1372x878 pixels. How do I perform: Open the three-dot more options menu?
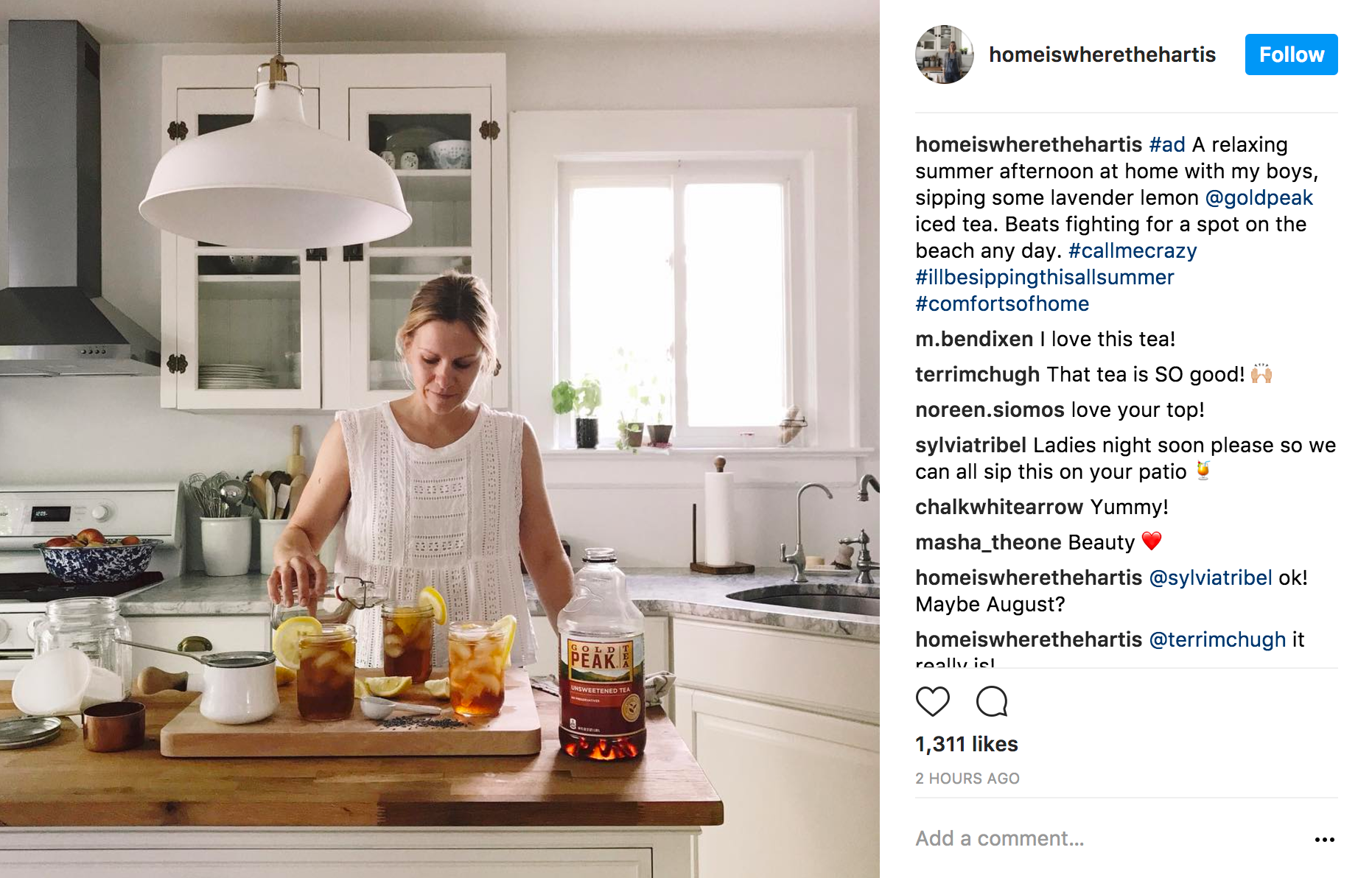tap(1324, 839)
